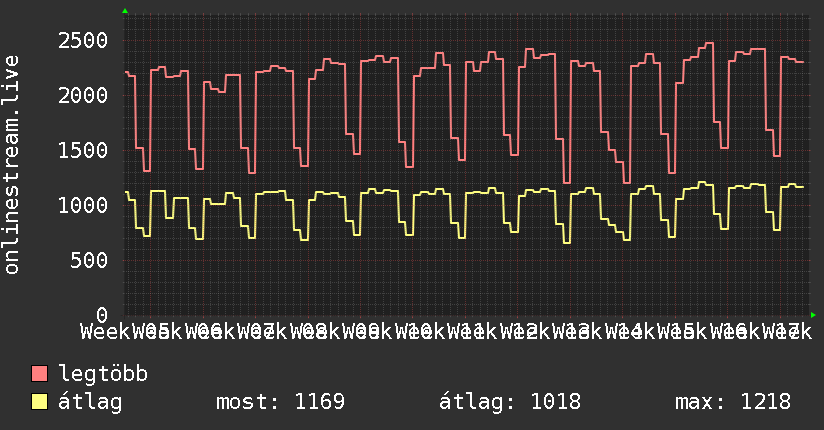This screenshot has height=430, width=824.
Task: Select the átlag legend label
Action: (x=91, y=402)
